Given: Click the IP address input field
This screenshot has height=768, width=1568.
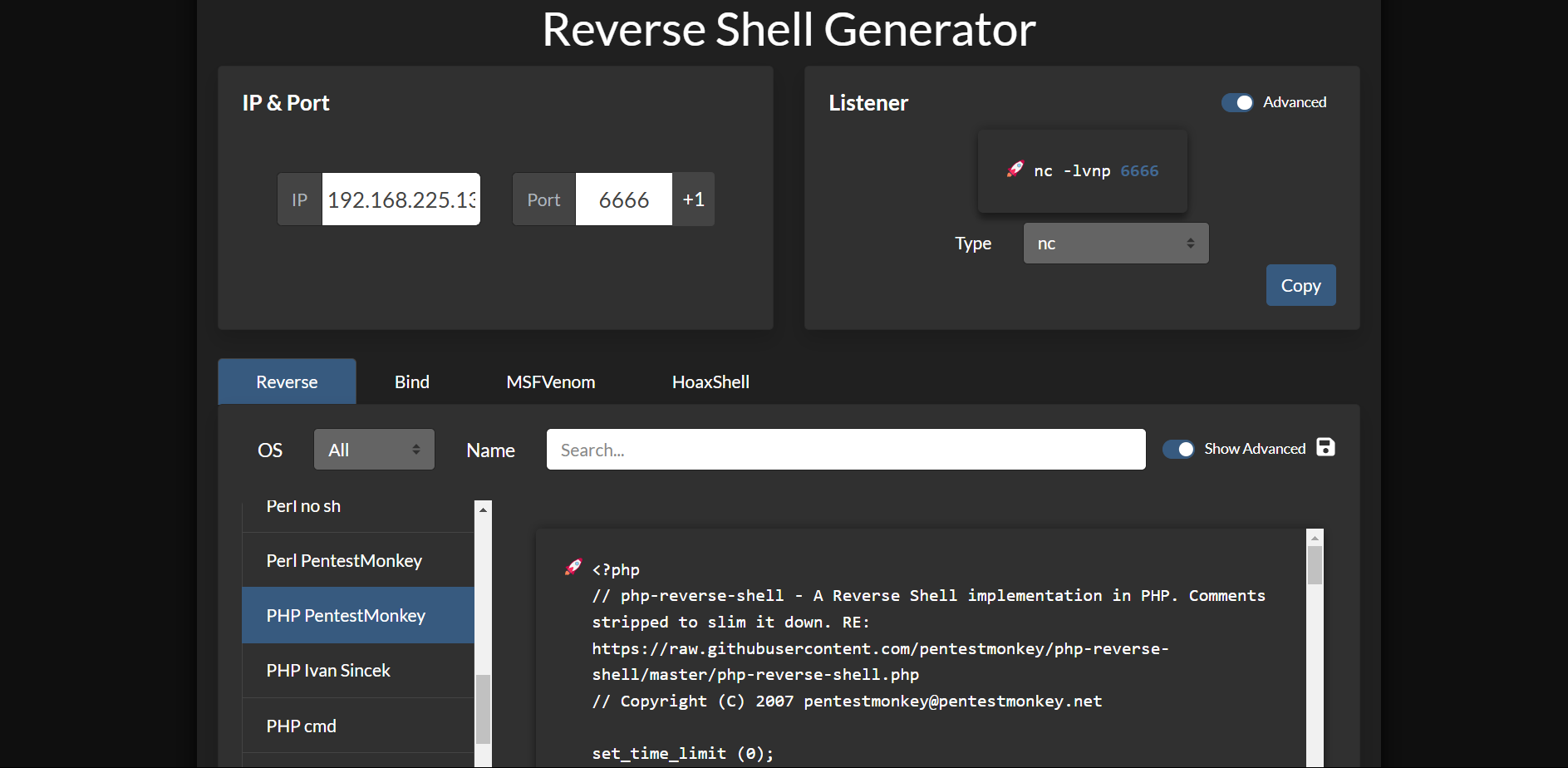Looking at the screenshot, I should [x=401, y=199].
